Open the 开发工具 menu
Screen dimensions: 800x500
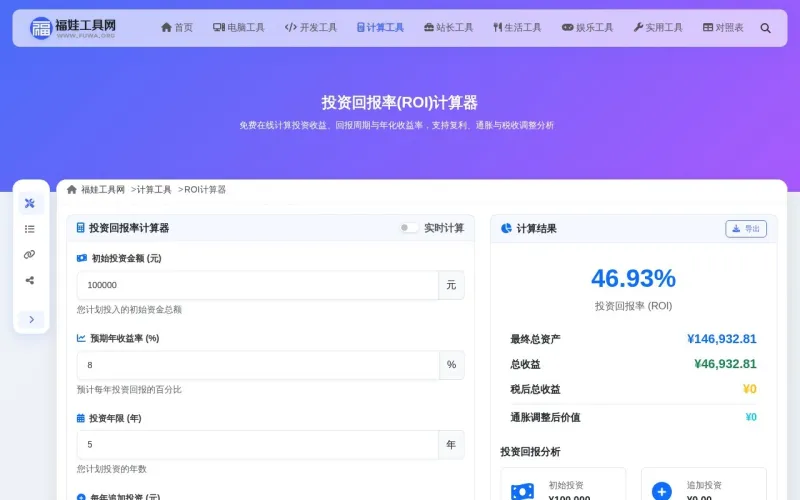tap(311, 28)
